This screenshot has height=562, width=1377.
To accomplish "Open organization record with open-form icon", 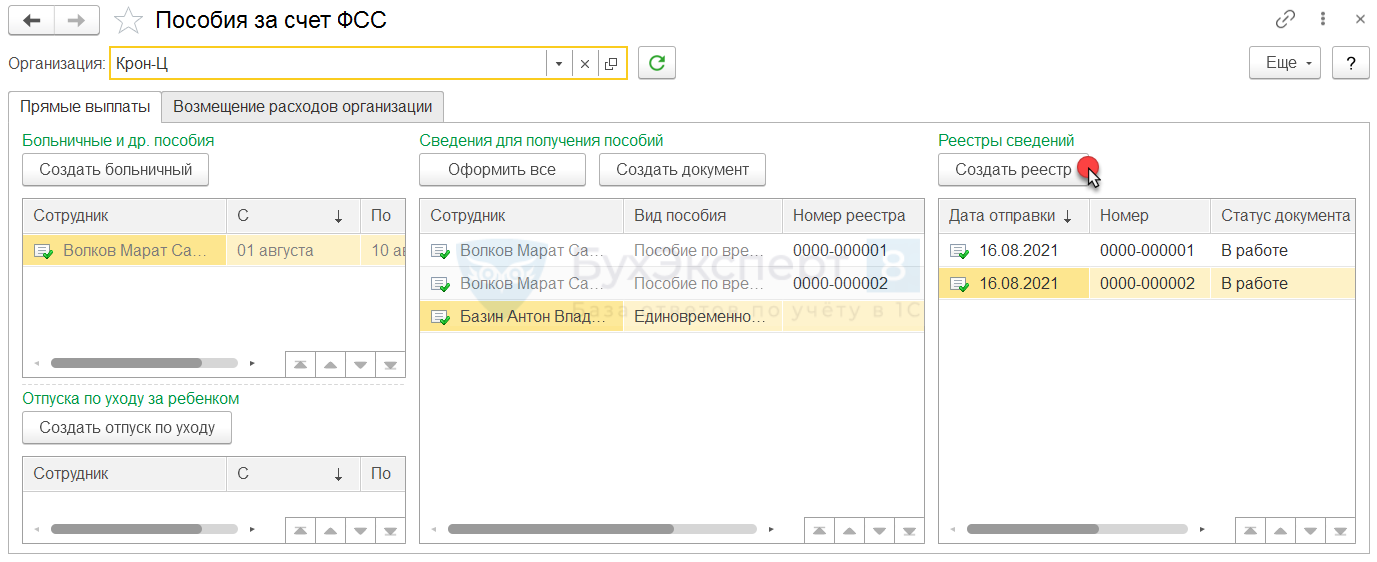I will click(611, 64).
